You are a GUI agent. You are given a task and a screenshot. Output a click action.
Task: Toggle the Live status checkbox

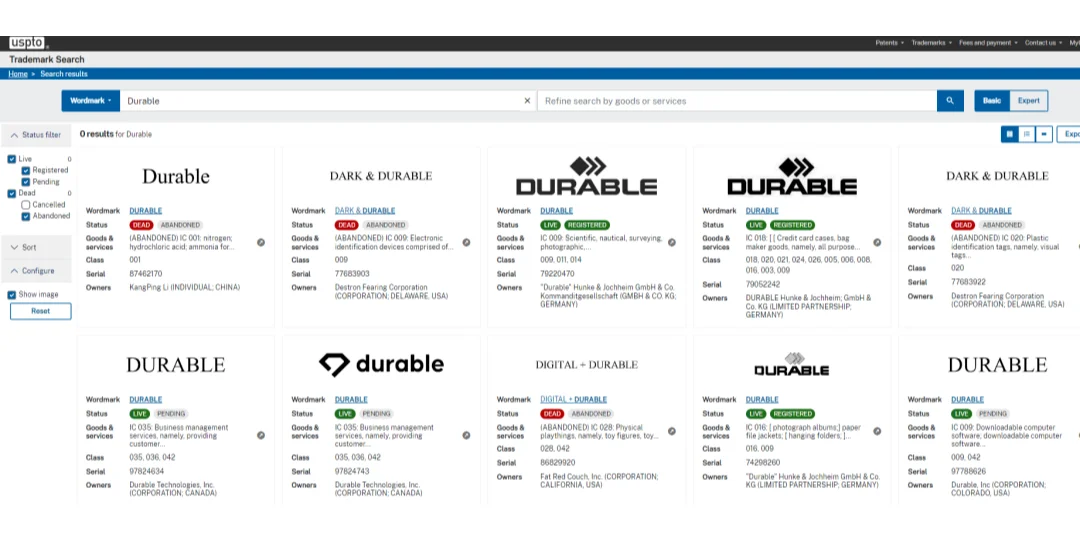pyautogui.click(x=12, y=159)
